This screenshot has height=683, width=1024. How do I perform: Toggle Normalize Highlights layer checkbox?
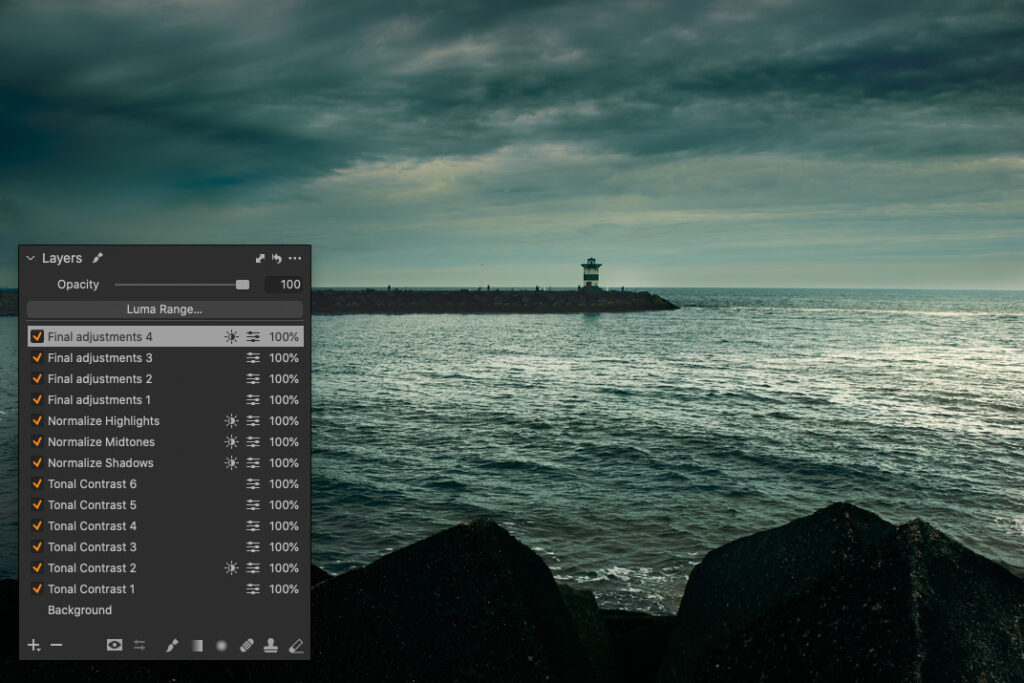pyautogui.click(x=37, y=421)
